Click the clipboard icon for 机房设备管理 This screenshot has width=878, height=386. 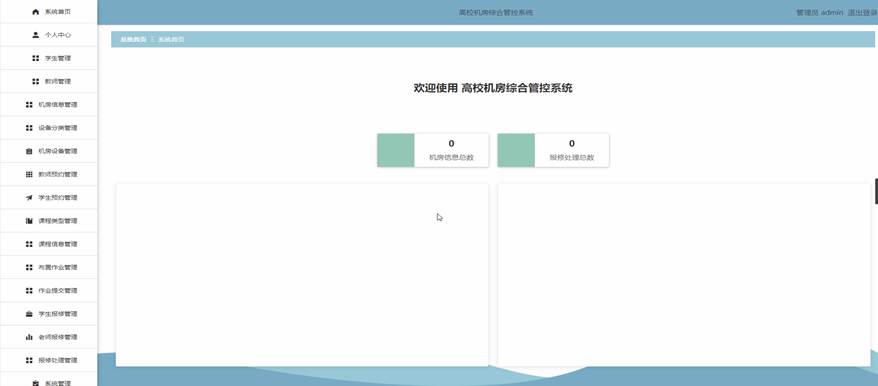click(x=29, y=151)
